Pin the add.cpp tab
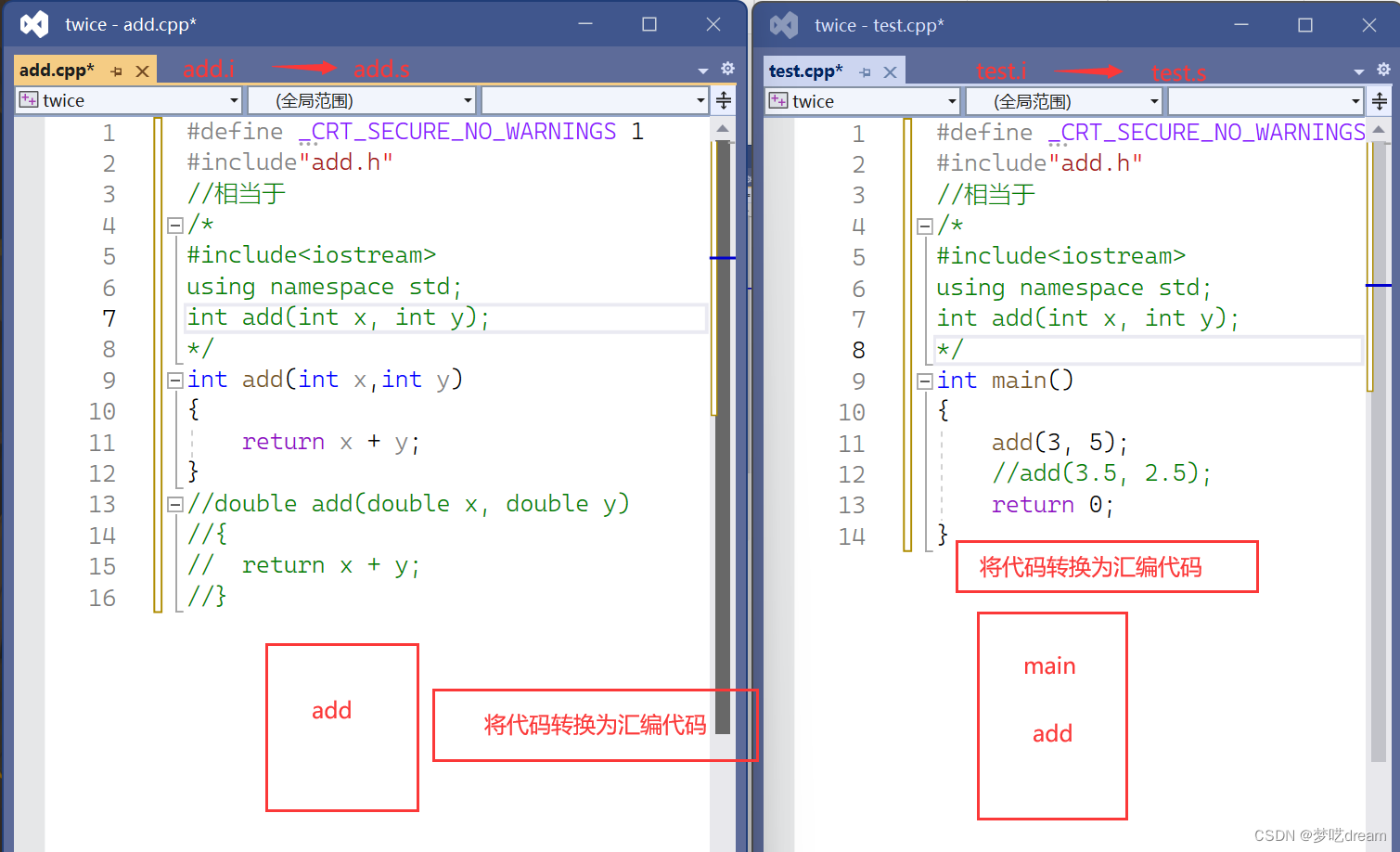 click(x=116, y=71)
